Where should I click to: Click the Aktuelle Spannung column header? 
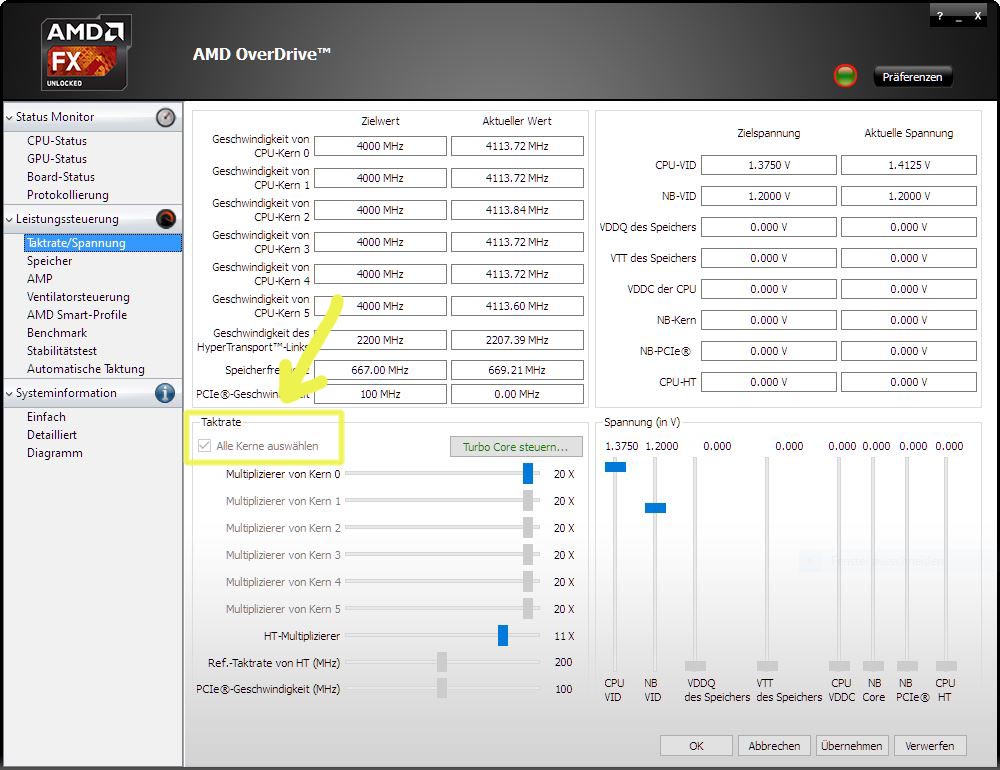[909, 133]
